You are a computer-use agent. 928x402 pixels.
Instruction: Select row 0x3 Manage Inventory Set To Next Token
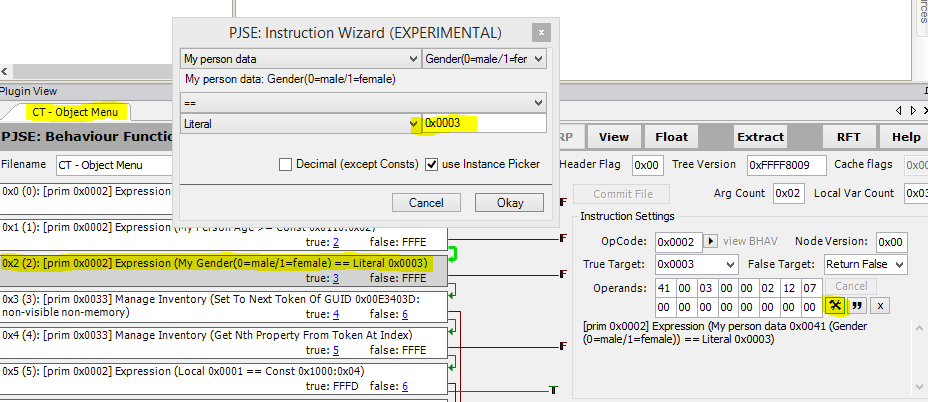tap(224, 307)
